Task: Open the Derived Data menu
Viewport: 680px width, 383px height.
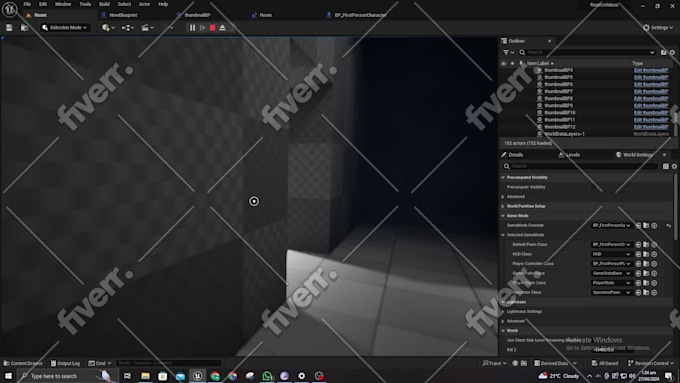Action: click(555, 363)
